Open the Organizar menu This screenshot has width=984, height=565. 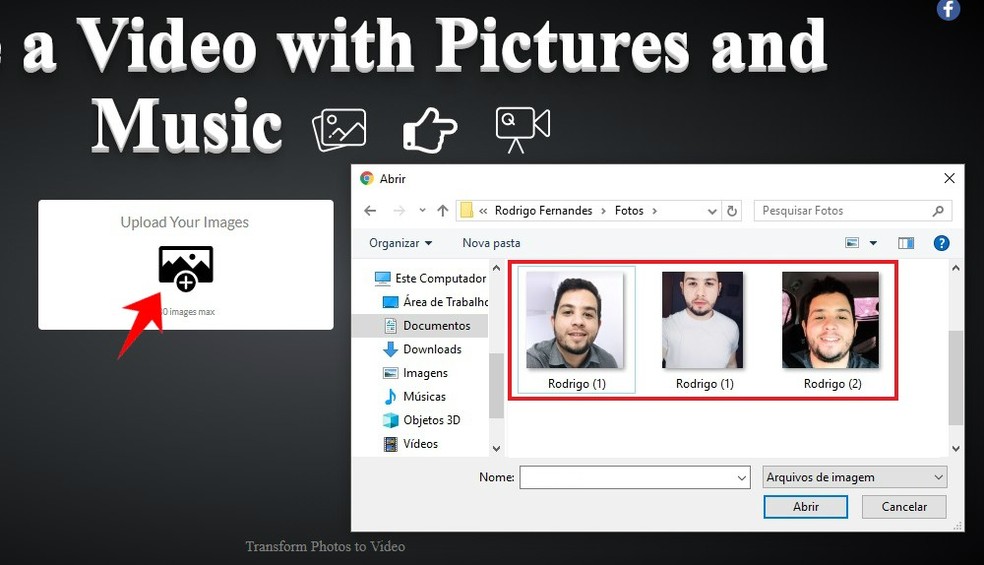[400, 243]
